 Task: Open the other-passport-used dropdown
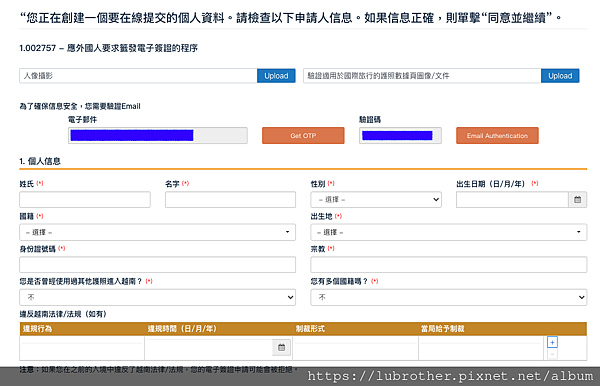(157, 297)
